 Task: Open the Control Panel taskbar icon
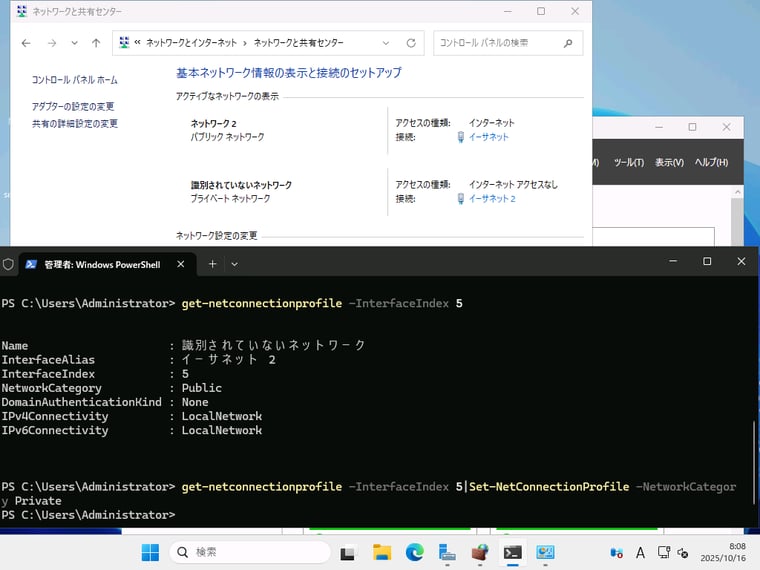coord(545,552)
